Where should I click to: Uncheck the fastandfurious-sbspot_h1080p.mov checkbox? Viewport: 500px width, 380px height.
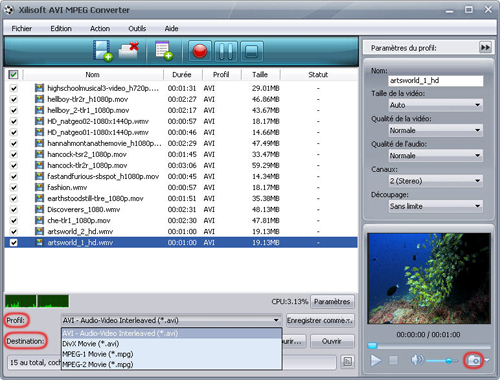click(x=14, y=176)
